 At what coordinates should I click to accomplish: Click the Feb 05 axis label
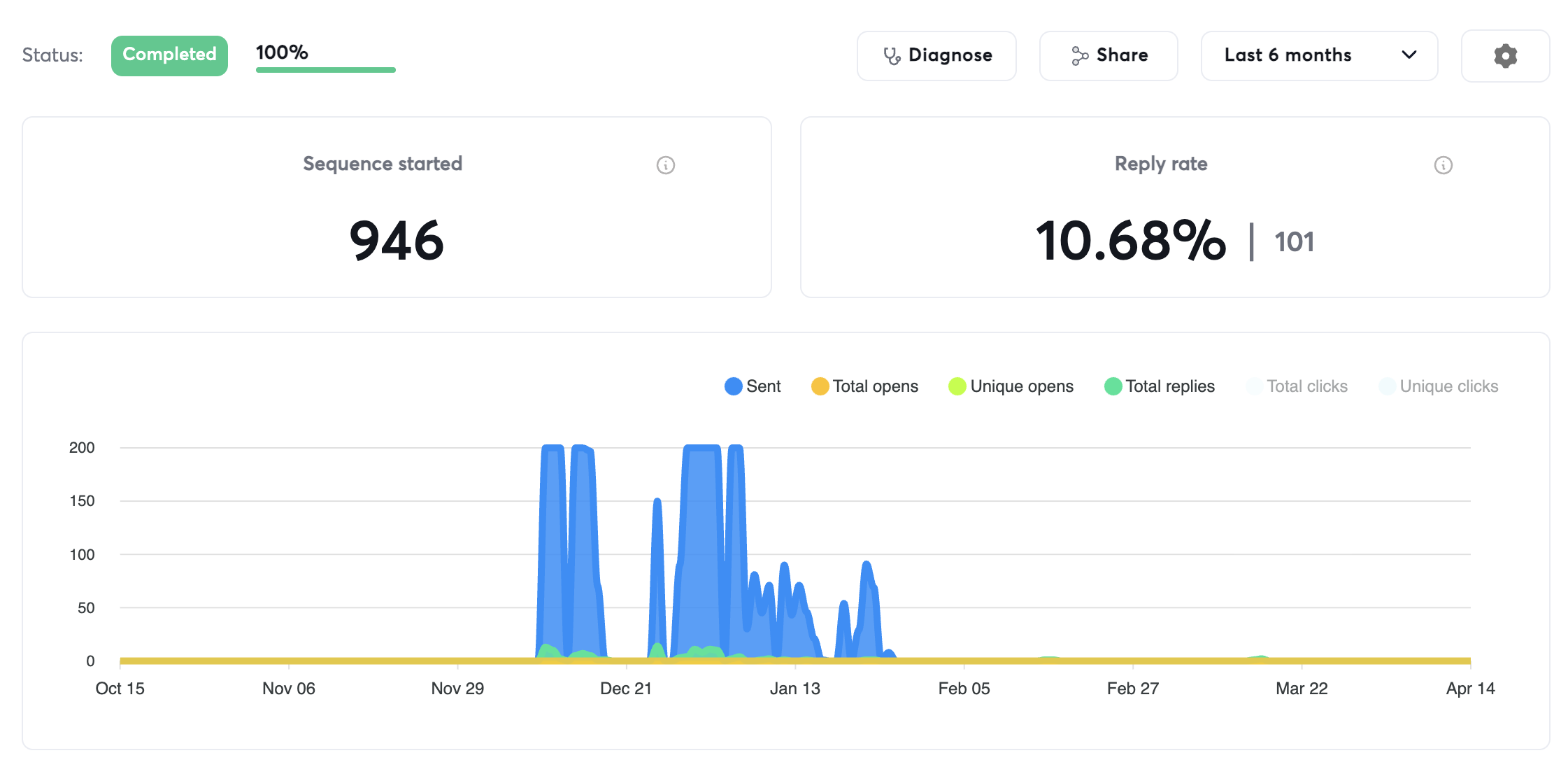point(964,689)
